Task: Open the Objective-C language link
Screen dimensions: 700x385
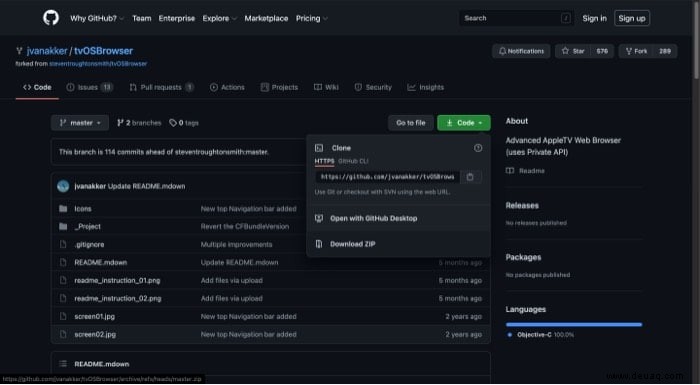Action: click(541, 335)
